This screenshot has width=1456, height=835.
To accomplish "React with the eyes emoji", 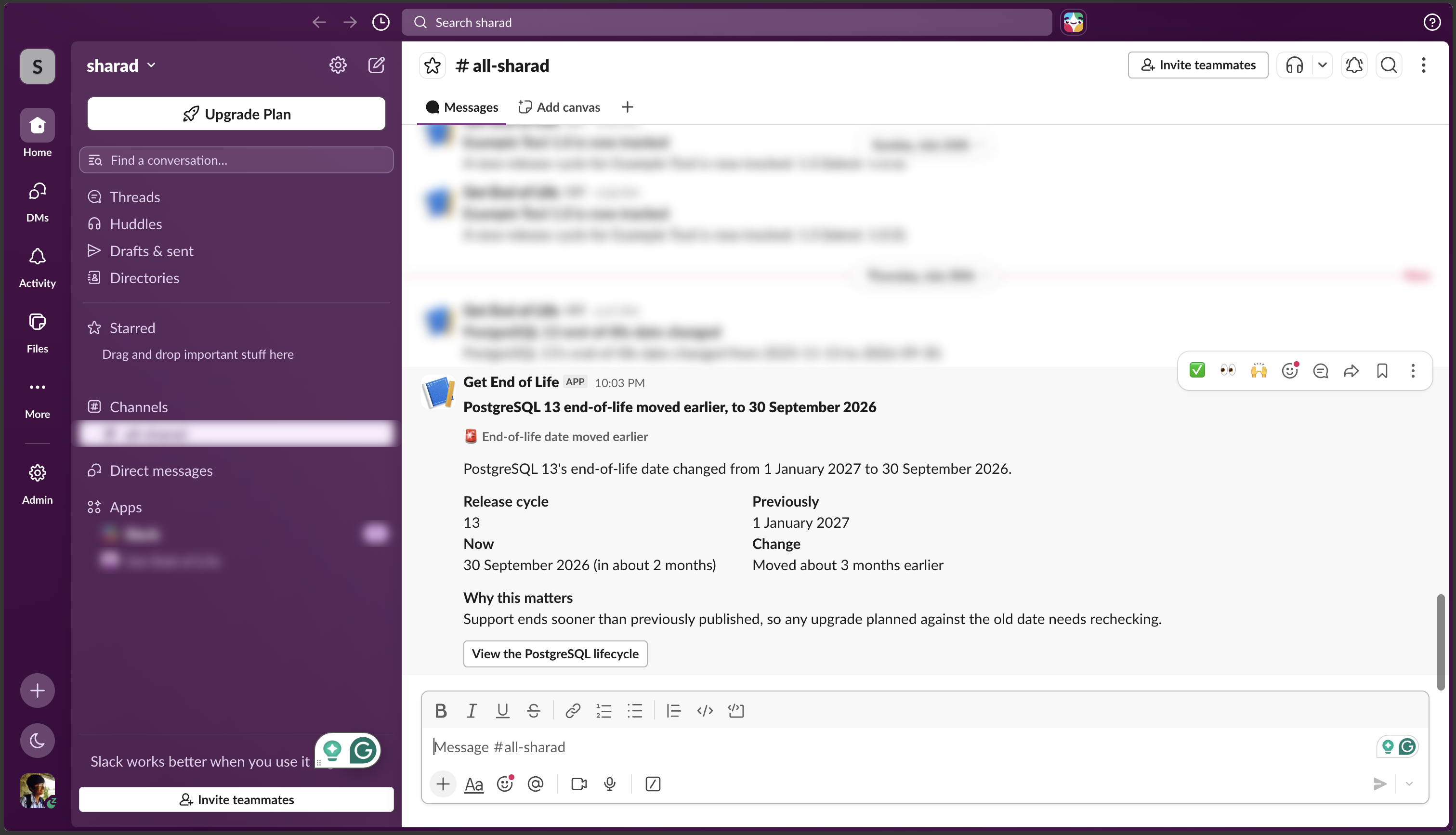I will [x=1228, y=370].
